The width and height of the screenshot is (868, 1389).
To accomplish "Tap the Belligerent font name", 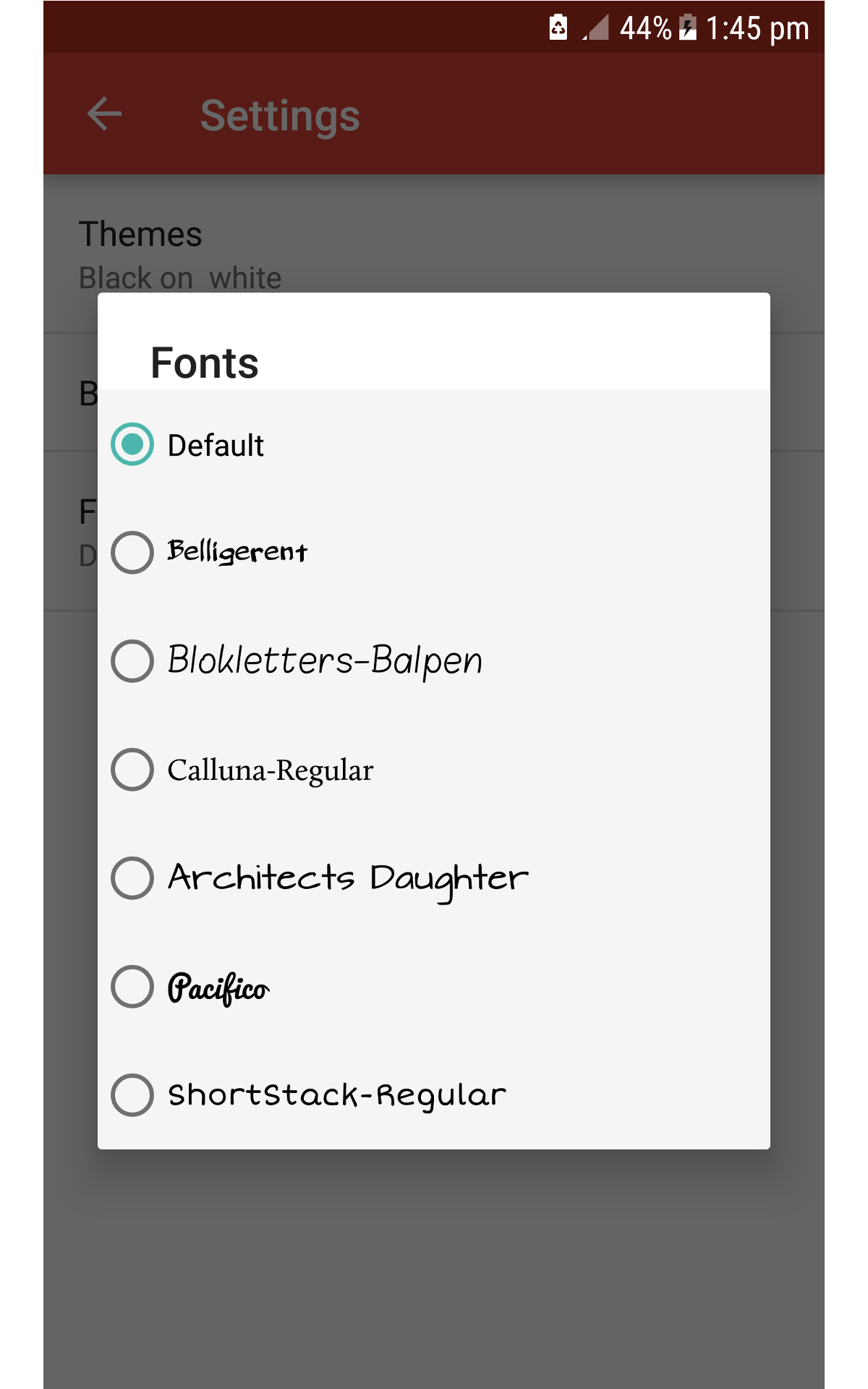I will pyautogui.click(x=237, y=553).
